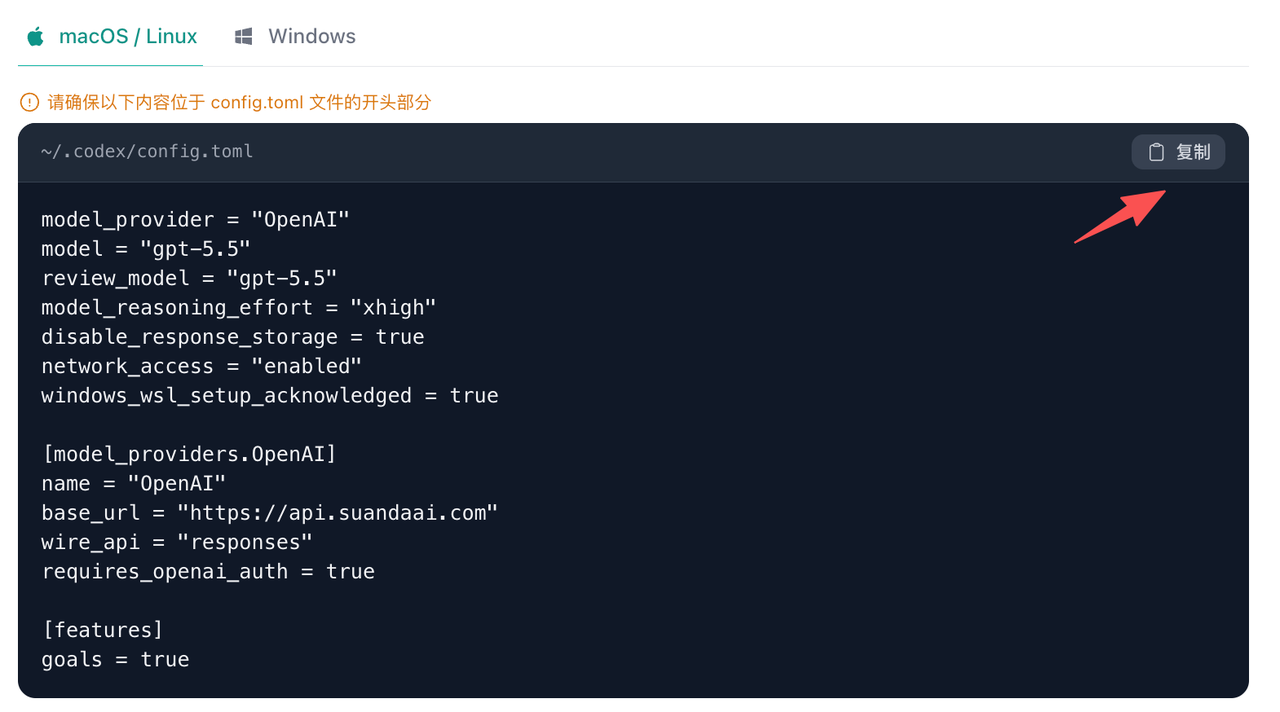Click the clipboard icon in the copy button
Viewport: 1280px width, 712px height.
1156,152
